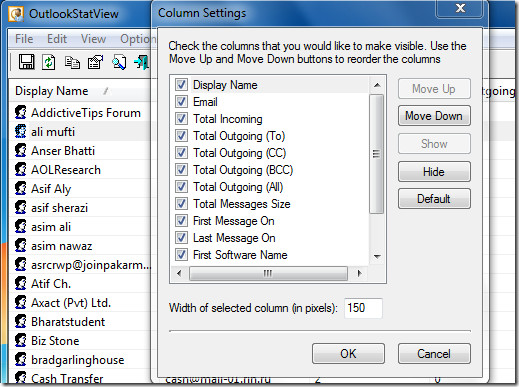Toggle the Total Incoming checkbox
This screenshot has width=519, height=387.
(x=181, y=118)
